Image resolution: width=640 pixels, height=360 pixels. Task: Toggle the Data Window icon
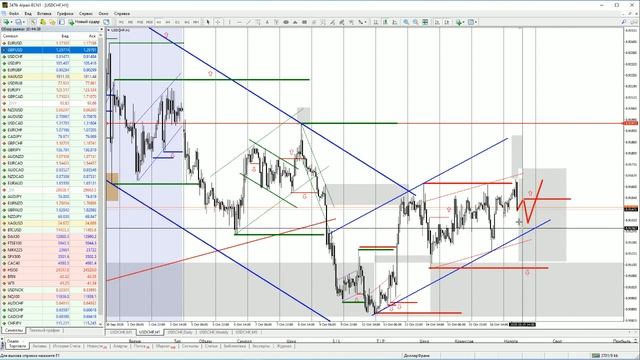[x=42, y=22]
